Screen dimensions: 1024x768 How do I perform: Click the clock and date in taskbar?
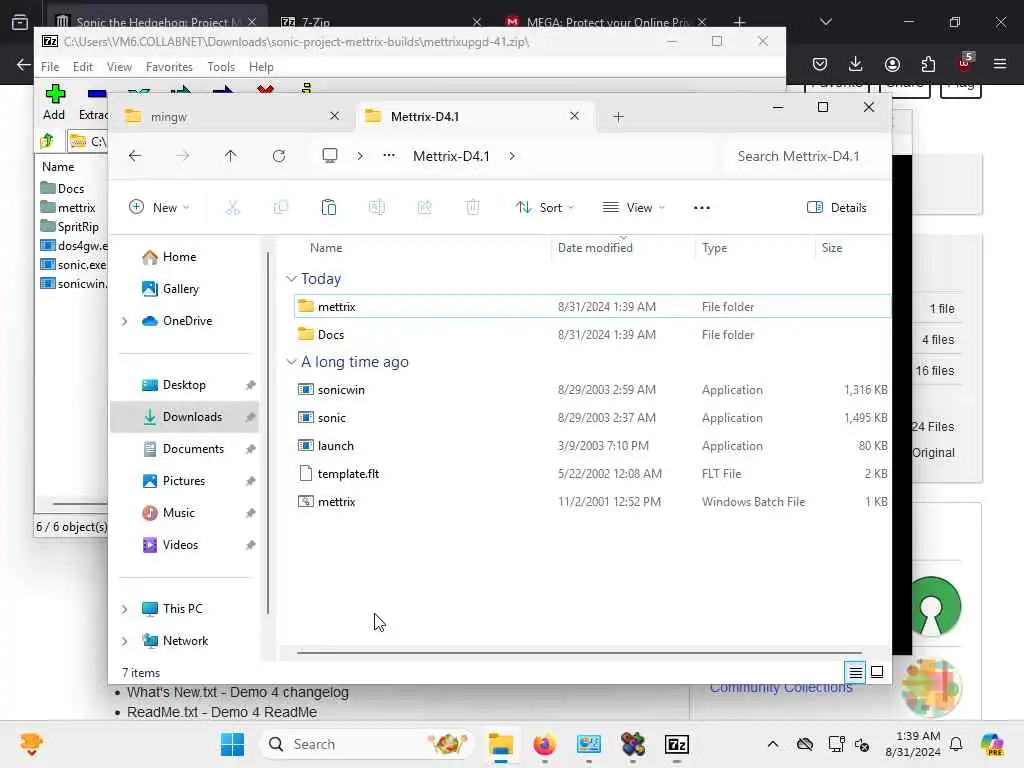point(913,744)
